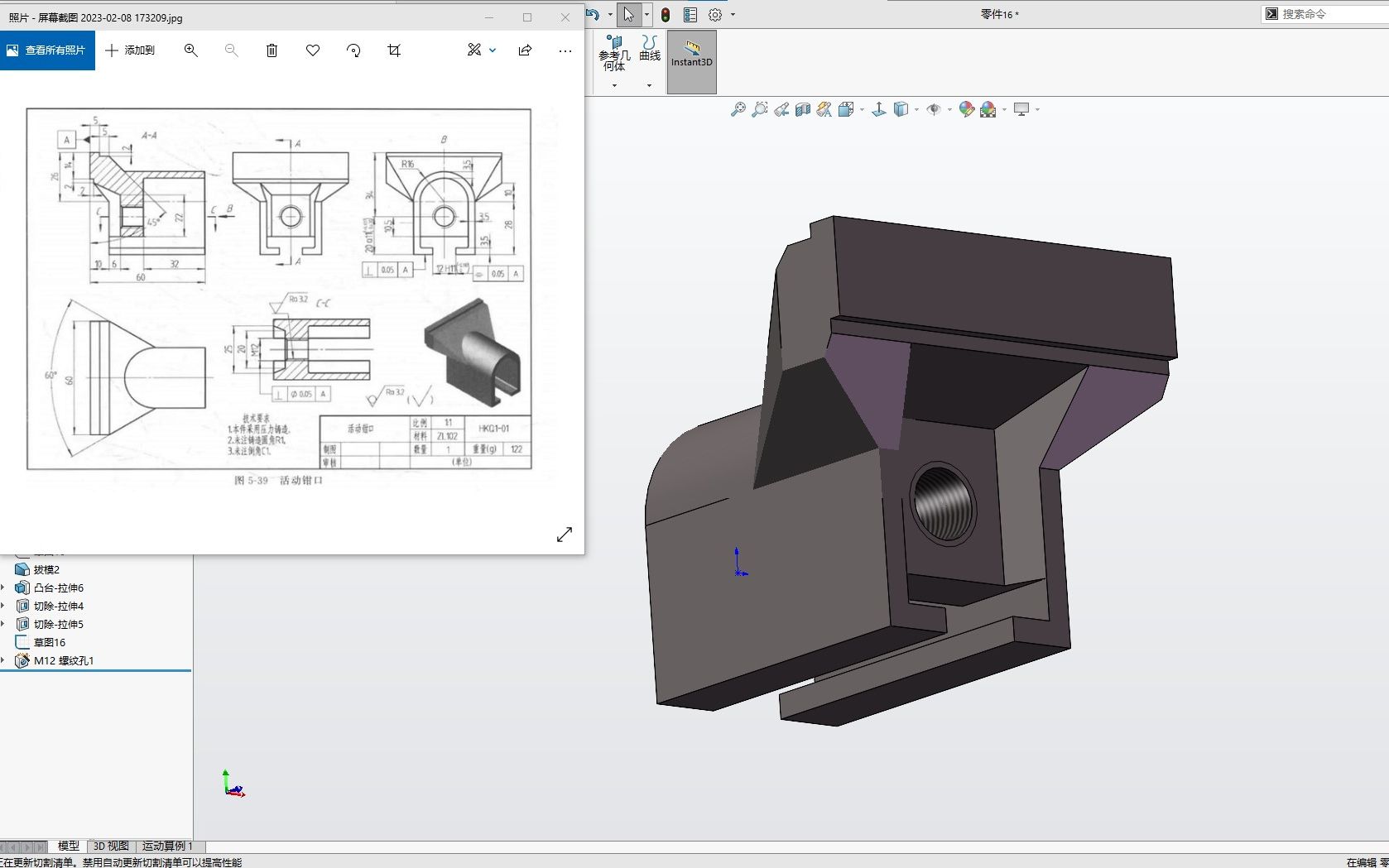Select the Instant3D tool
Viewport: 1389px width, 868px height.
pyautogui.click(x=691, y=61)
